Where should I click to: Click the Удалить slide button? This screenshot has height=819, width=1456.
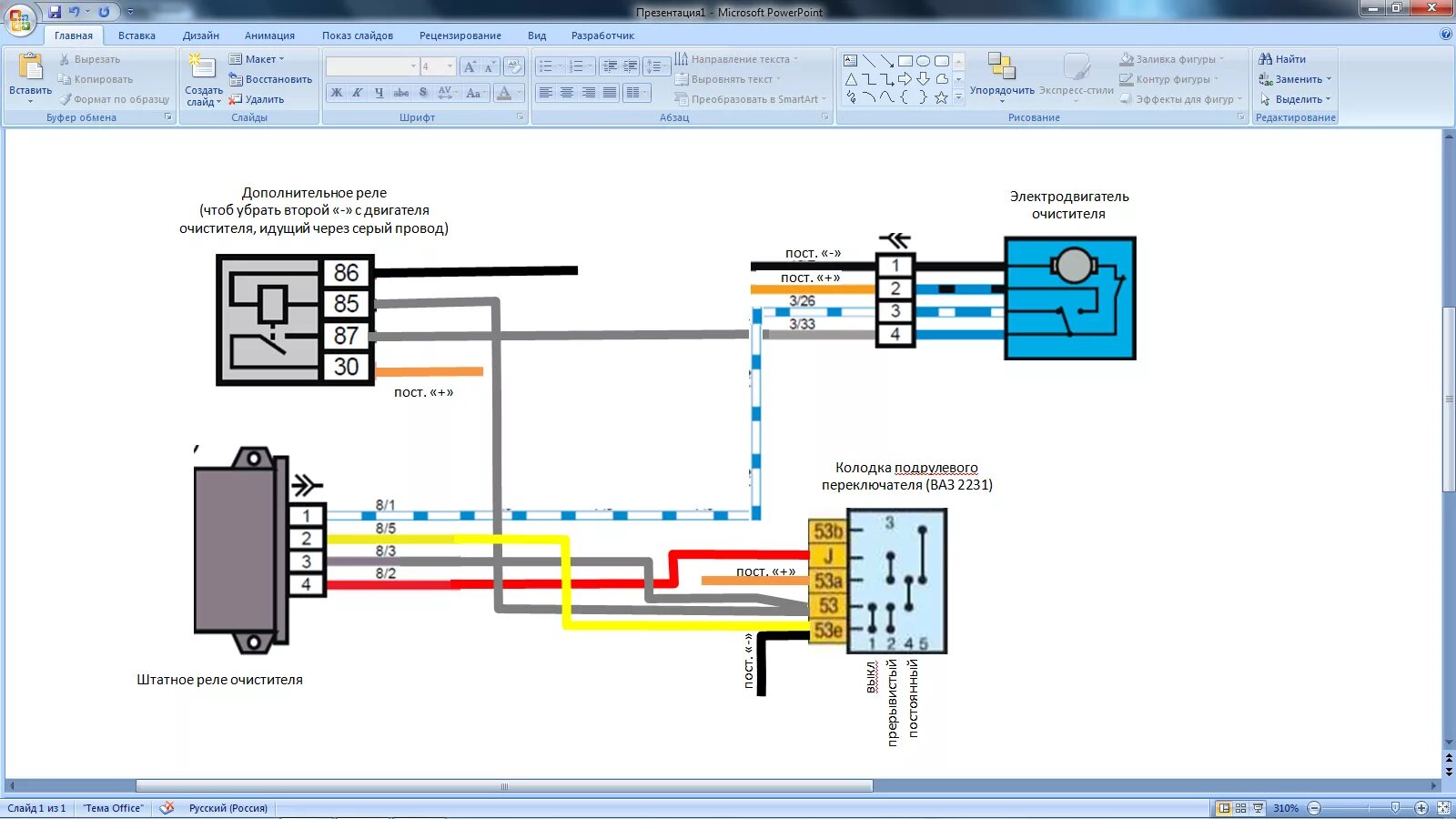coord(258,99)
